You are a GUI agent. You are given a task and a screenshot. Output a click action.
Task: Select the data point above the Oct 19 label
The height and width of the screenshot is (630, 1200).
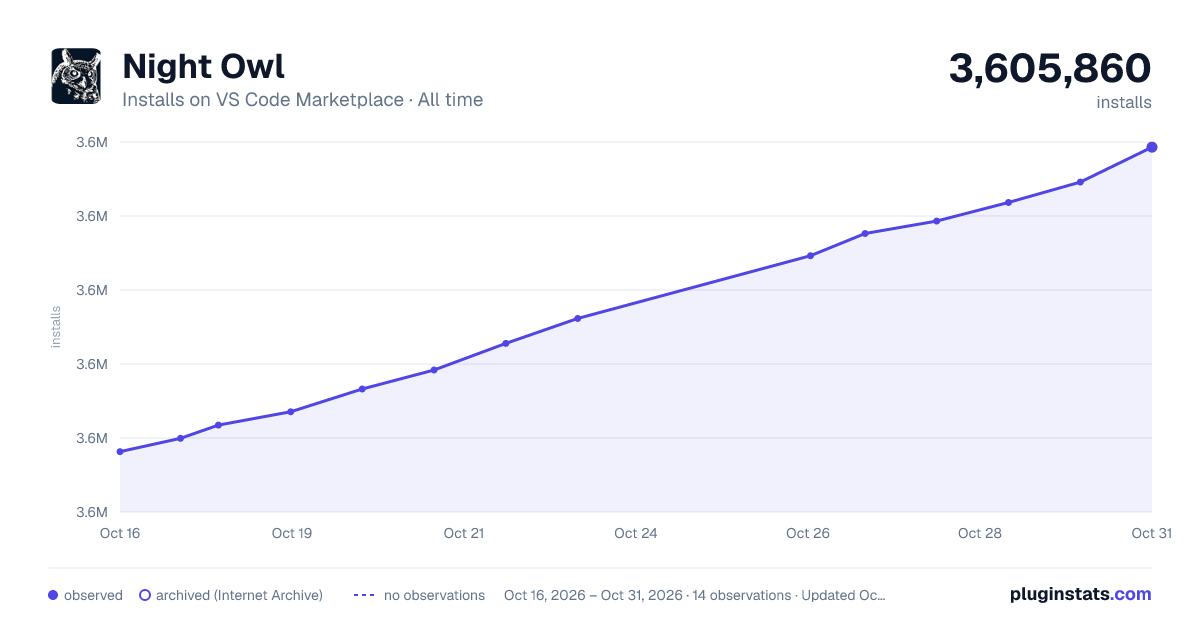point(291,412)
